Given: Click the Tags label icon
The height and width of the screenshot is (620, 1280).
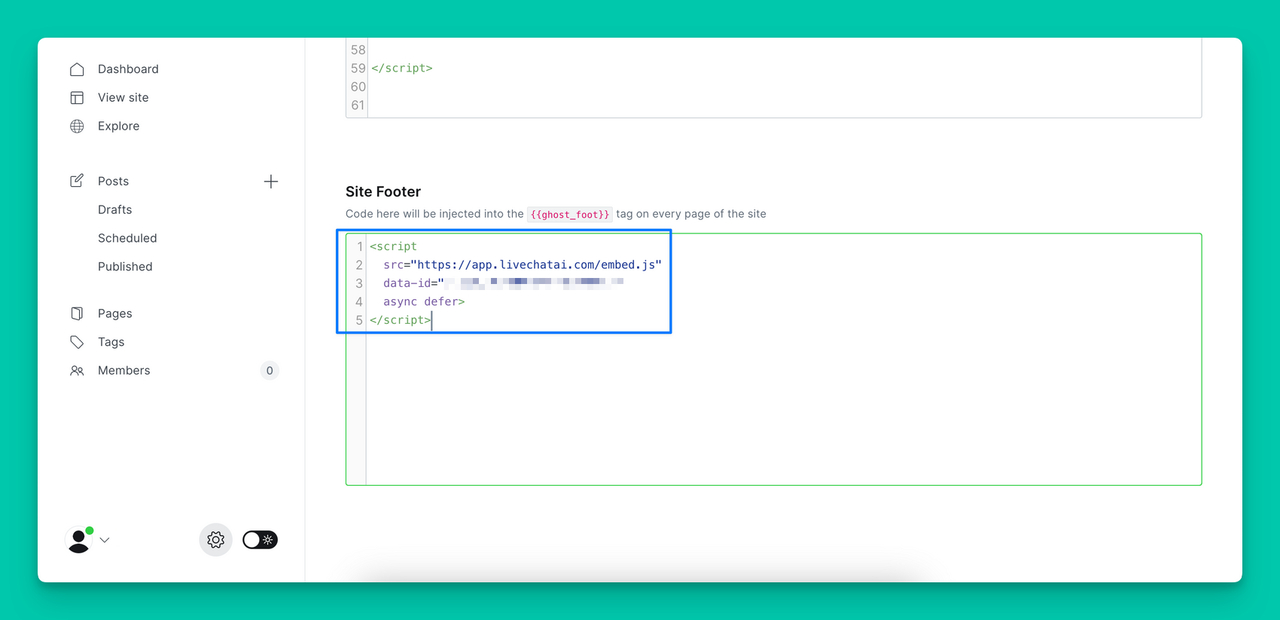Looking at the screenshot, I should [x=77, y=342].
